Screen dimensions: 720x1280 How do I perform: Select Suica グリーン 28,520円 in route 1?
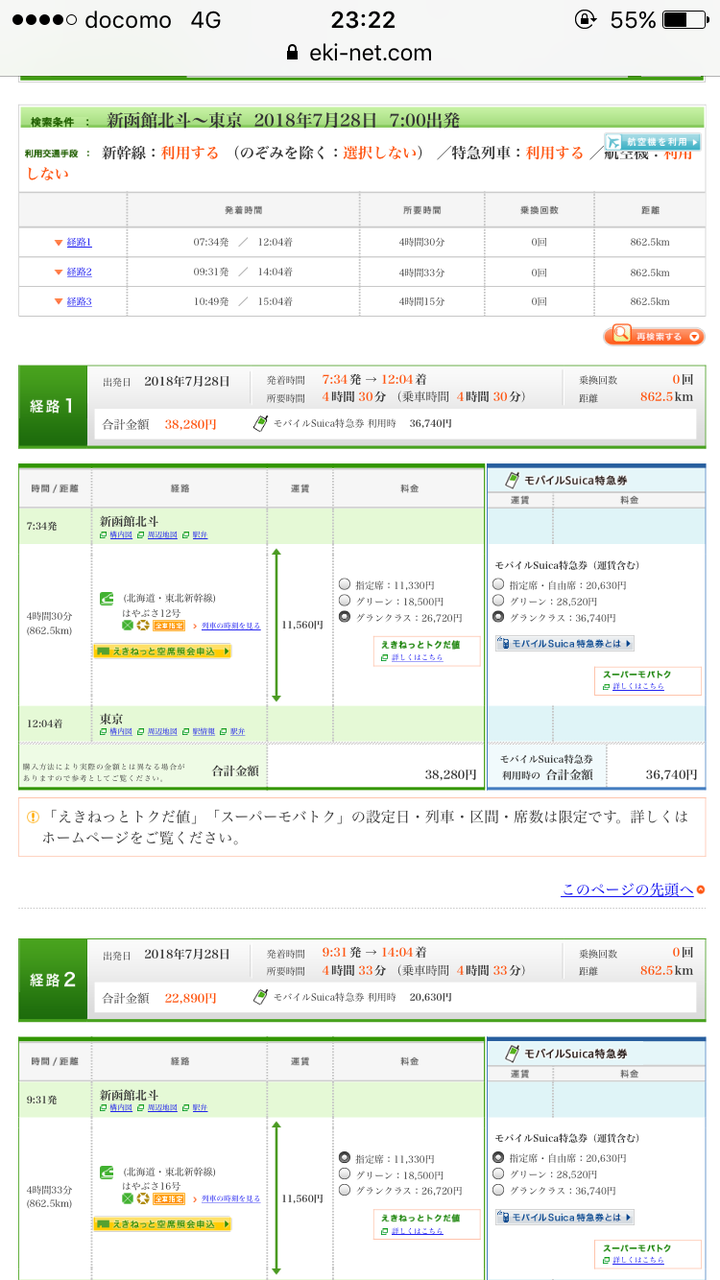pyautogui.click(x=499, y=601)
